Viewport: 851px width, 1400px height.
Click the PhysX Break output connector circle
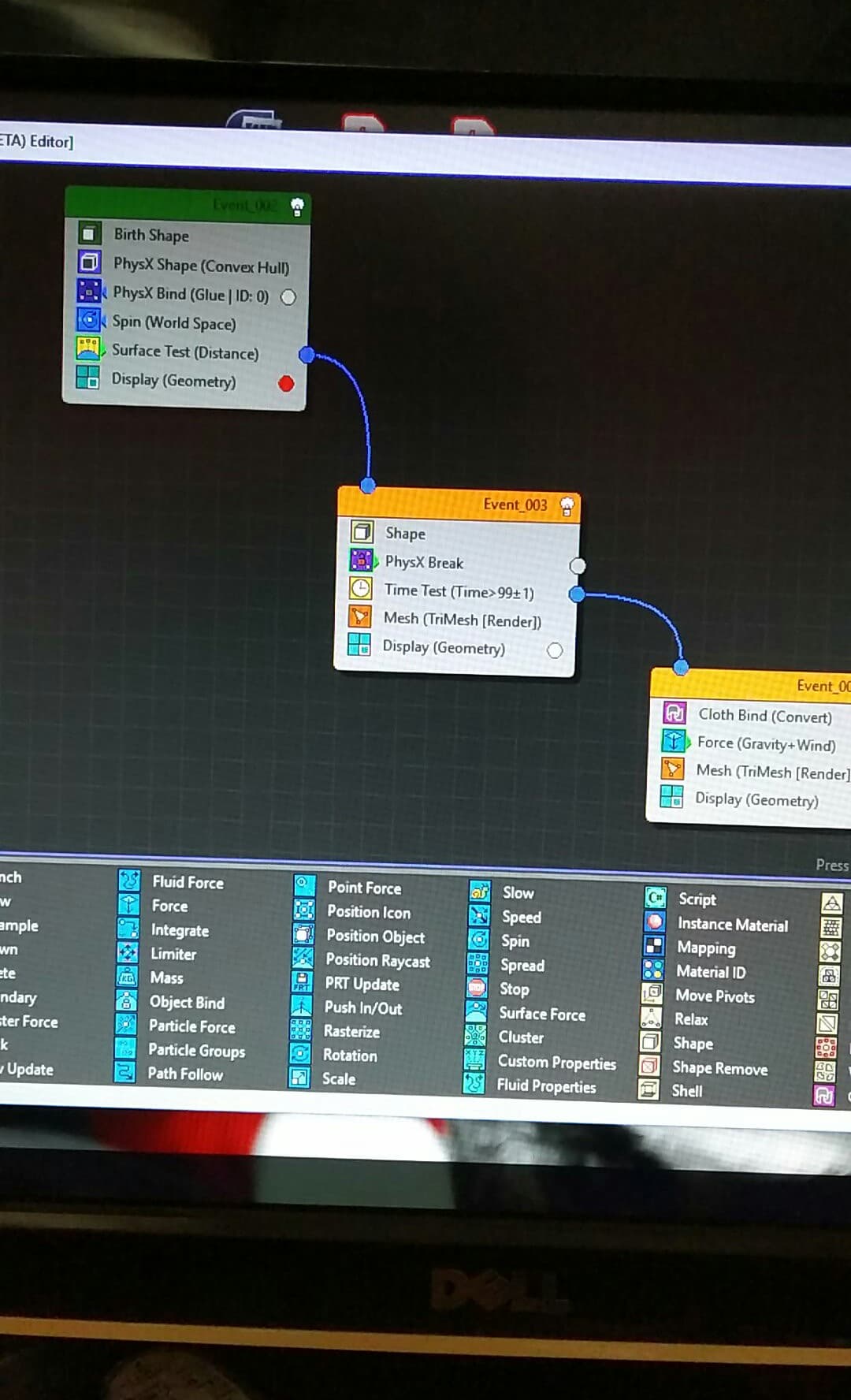[578, 566]
